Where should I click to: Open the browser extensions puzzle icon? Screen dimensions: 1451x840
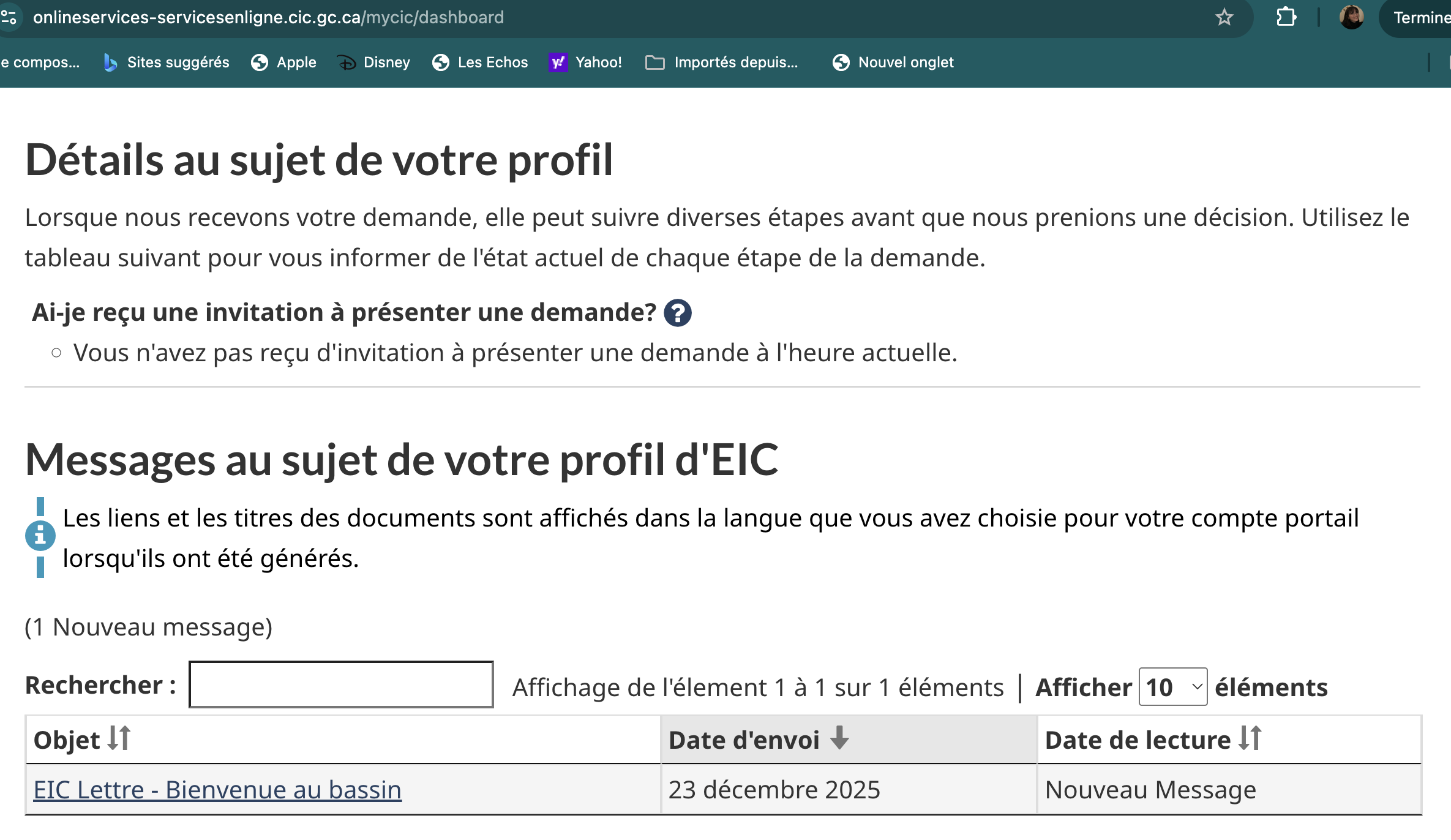pyautogui.click(x=1286, y=17)
